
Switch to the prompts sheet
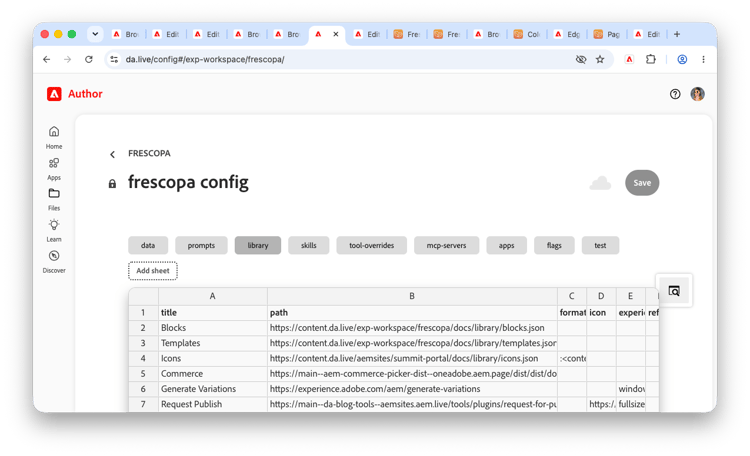(x=201, y=245)
